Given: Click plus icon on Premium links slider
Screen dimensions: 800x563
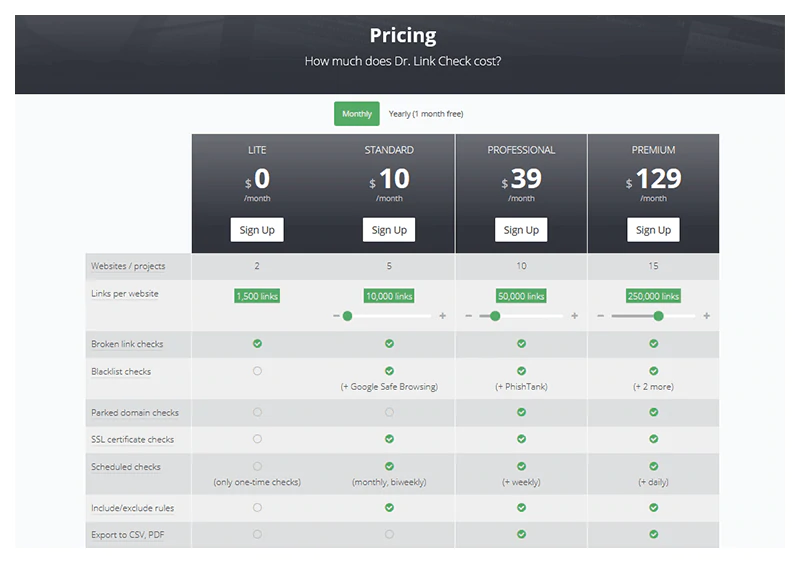Looking at the screenshot, I should pos(707,316).
